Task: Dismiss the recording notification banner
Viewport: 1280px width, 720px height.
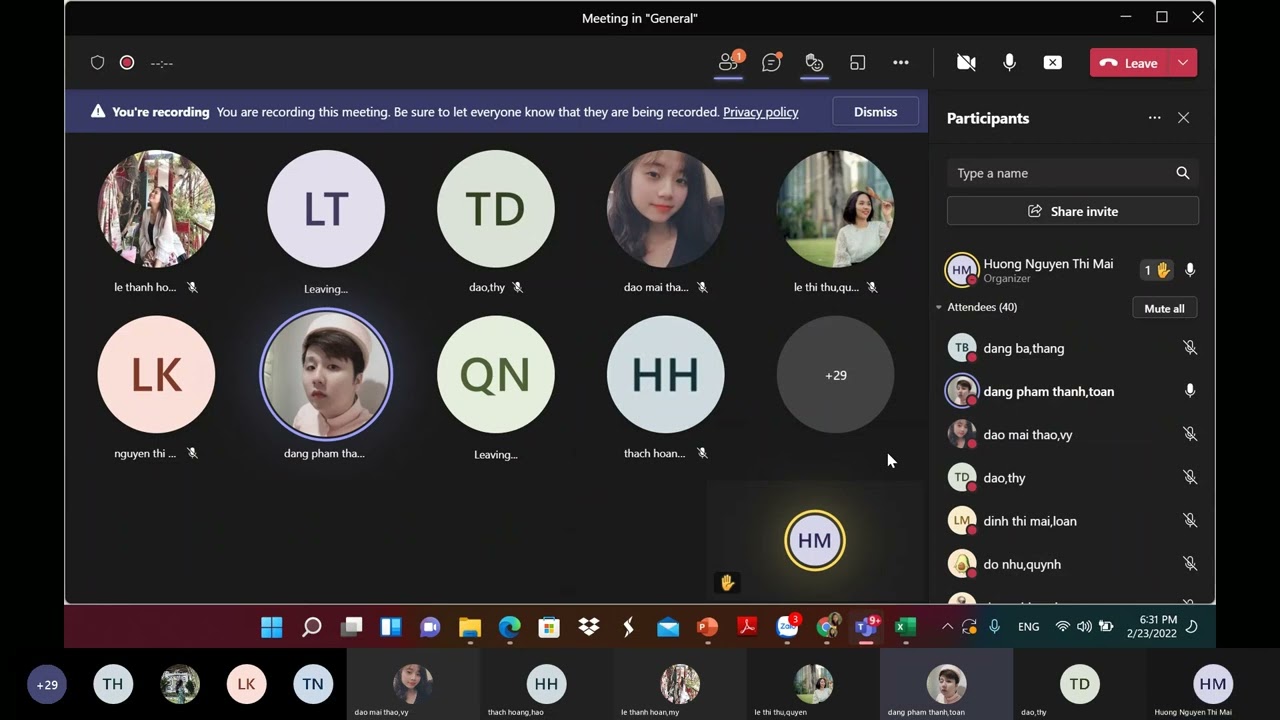Action: coord(875,112)
